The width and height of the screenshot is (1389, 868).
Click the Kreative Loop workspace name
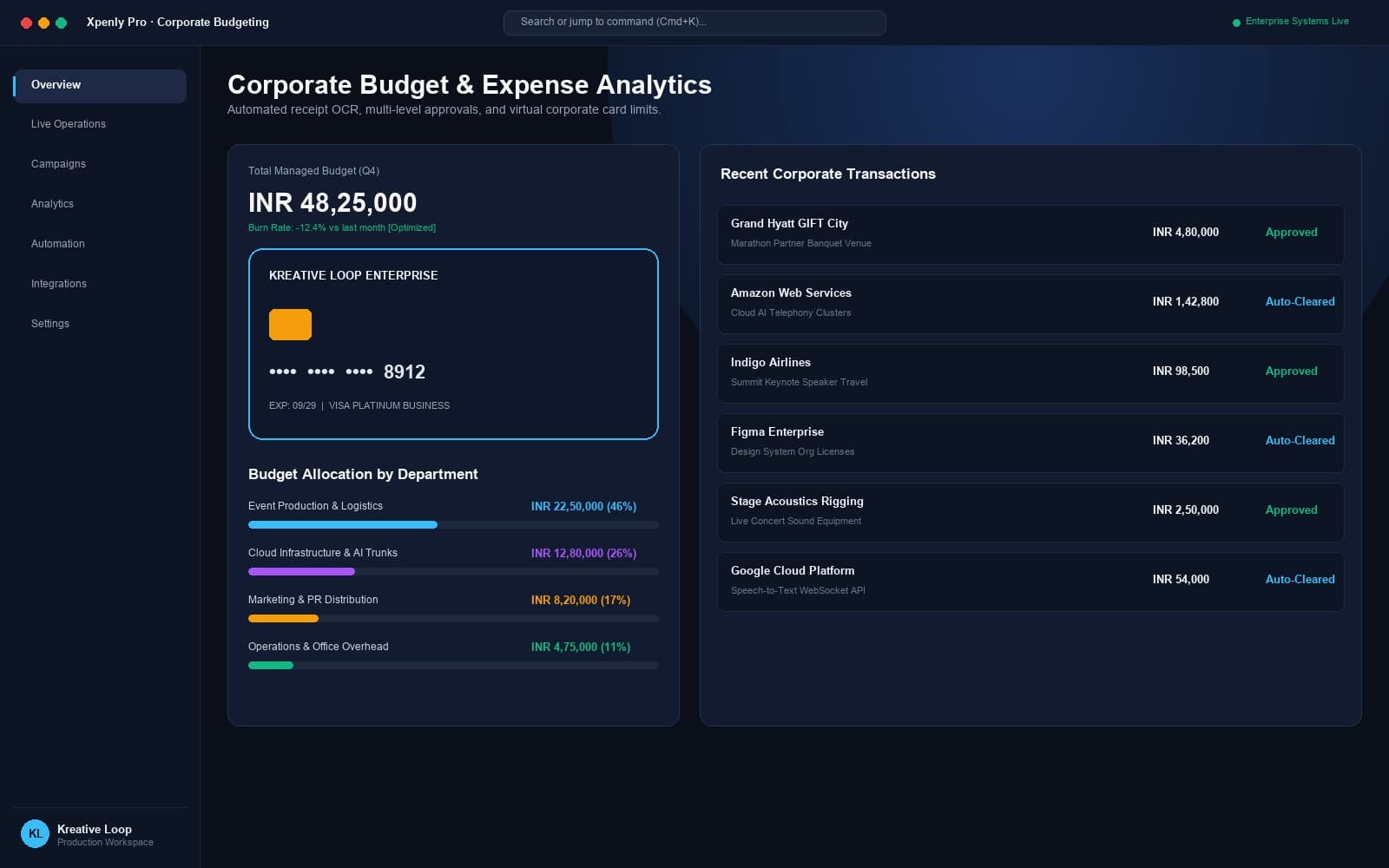95,829
